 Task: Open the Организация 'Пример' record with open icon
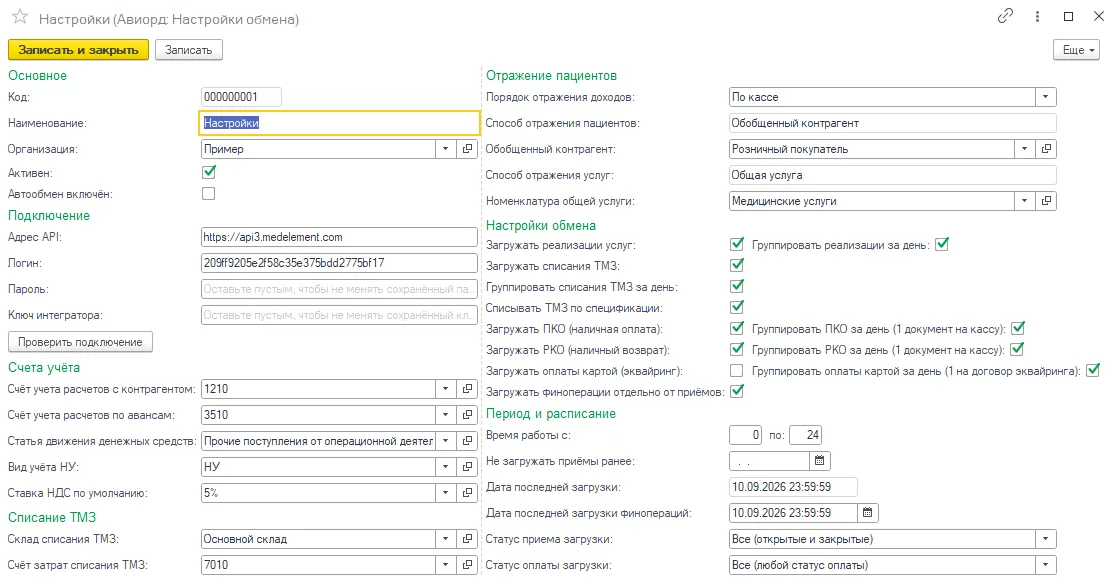(467, 149)
